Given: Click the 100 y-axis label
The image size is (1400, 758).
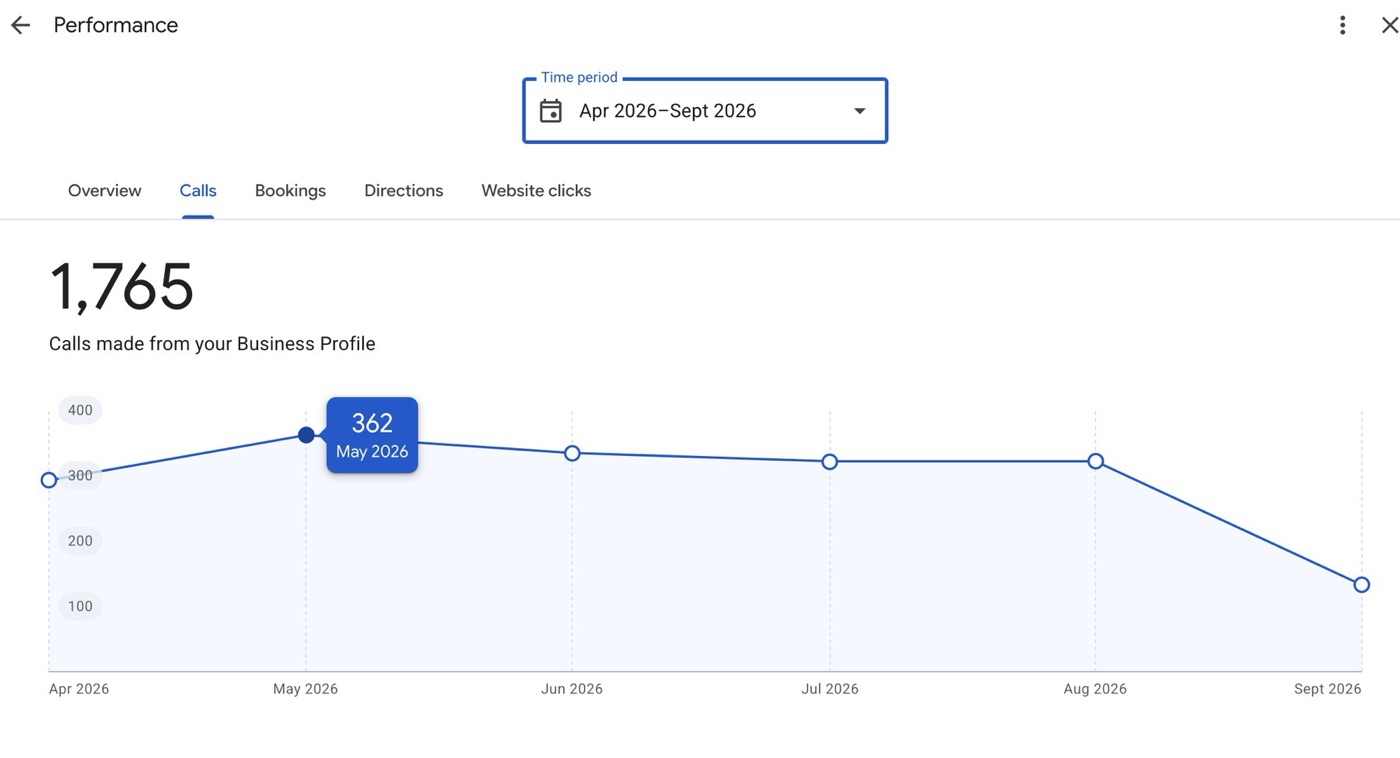Looking at the screenshot, I should tap(80, 606).
